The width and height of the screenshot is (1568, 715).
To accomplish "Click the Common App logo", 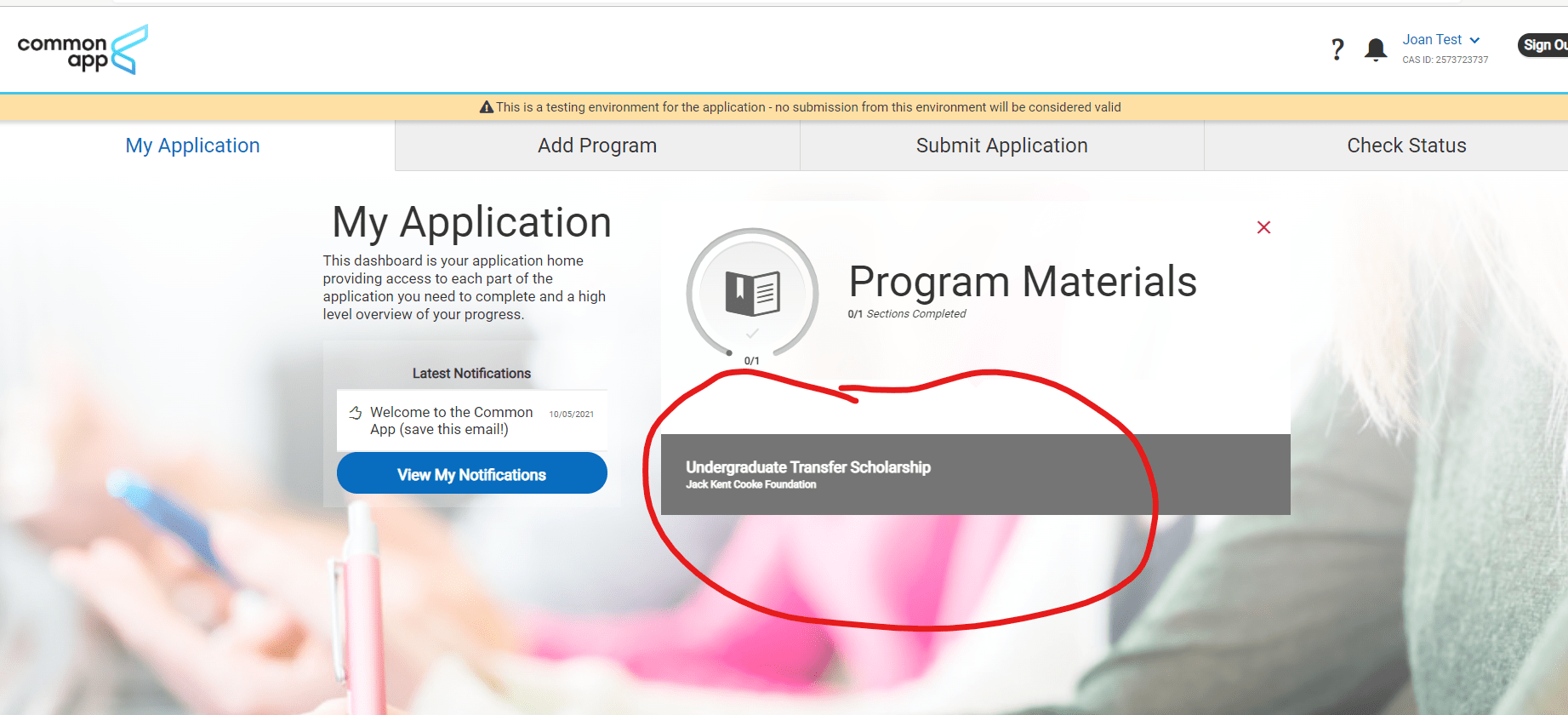I will tap(83, 49).
